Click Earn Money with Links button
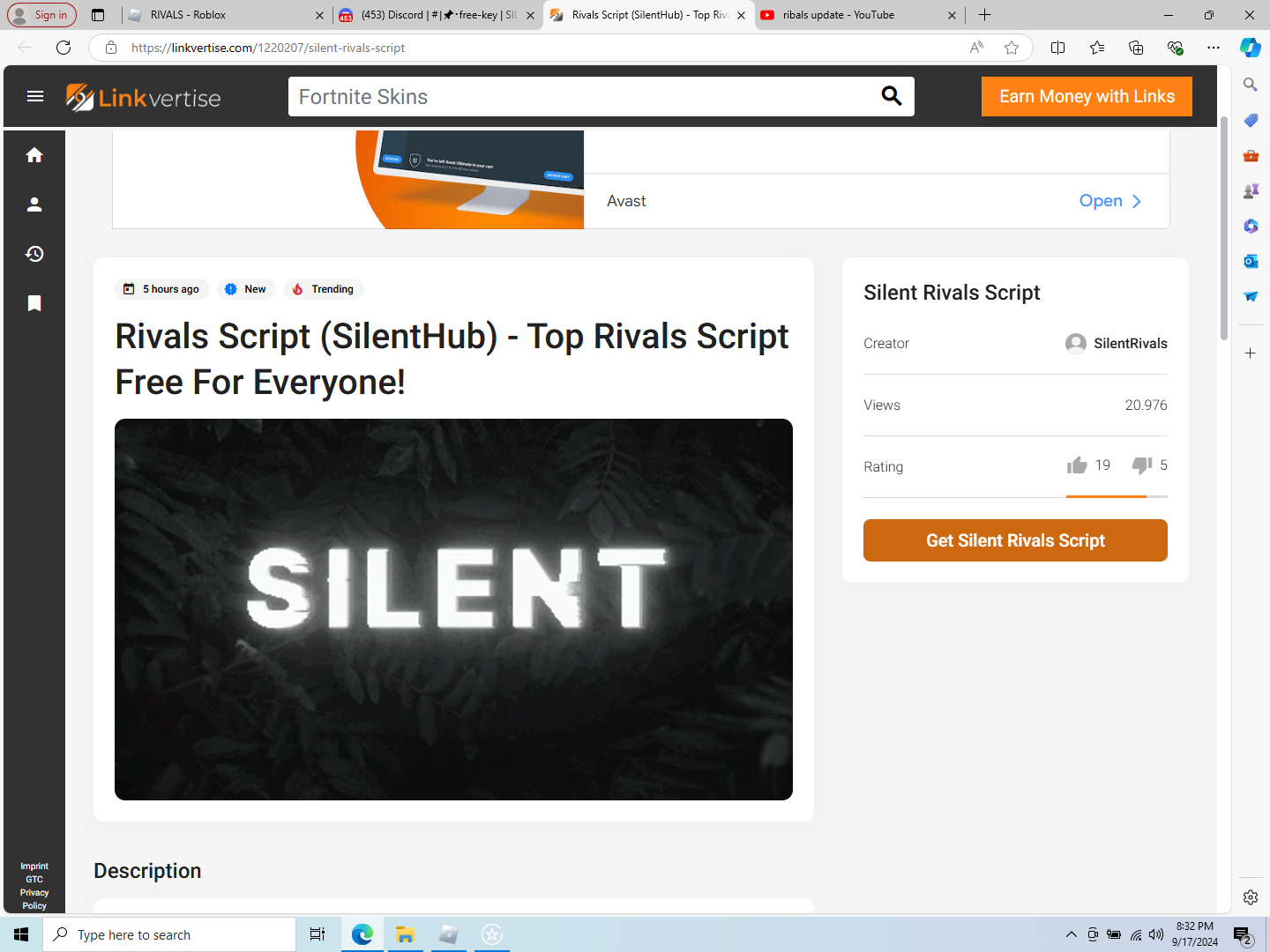 [1087, 96]
